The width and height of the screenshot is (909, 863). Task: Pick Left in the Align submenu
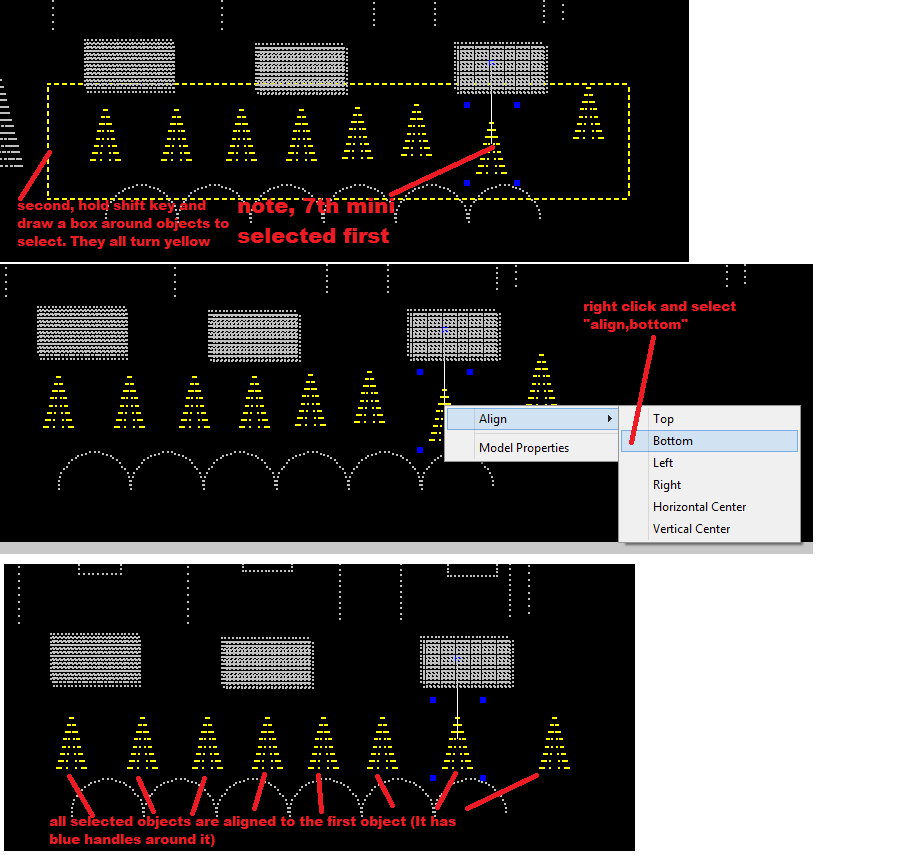[709, 463]
